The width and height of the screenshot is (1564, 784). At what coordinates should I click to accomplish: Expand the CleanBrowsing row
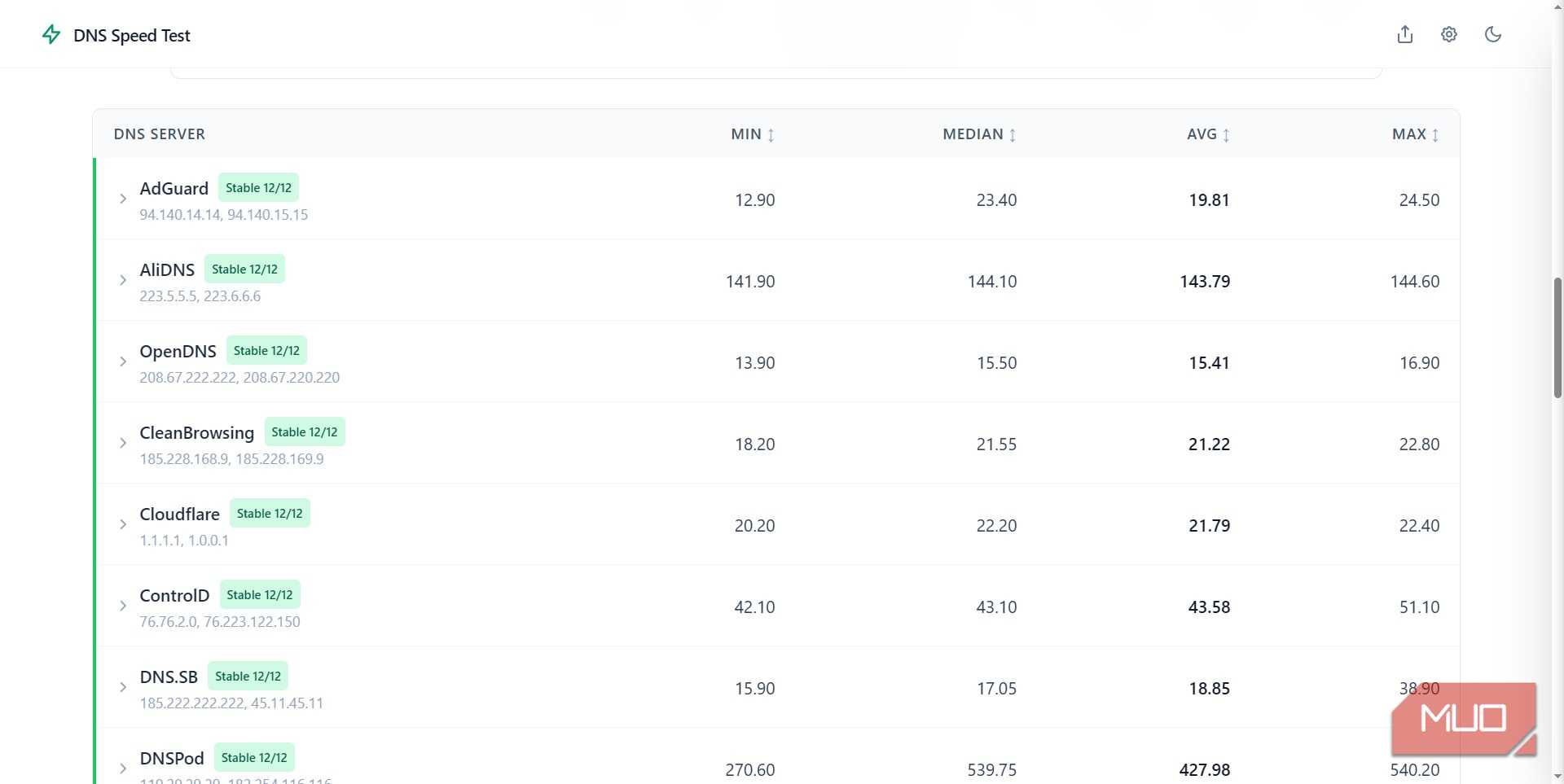123,443
